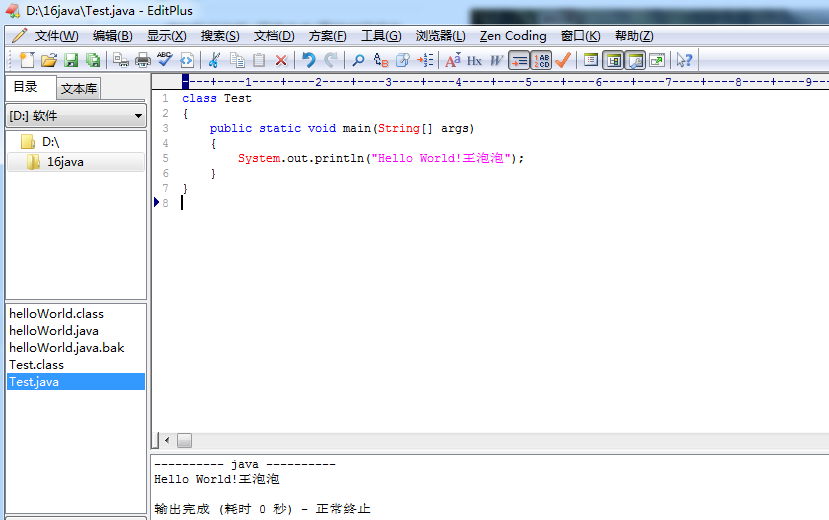Select helloWorld.class in file list
Image resolution: width=829 pixels, height=520 pixels.
[x=57, y=314]
